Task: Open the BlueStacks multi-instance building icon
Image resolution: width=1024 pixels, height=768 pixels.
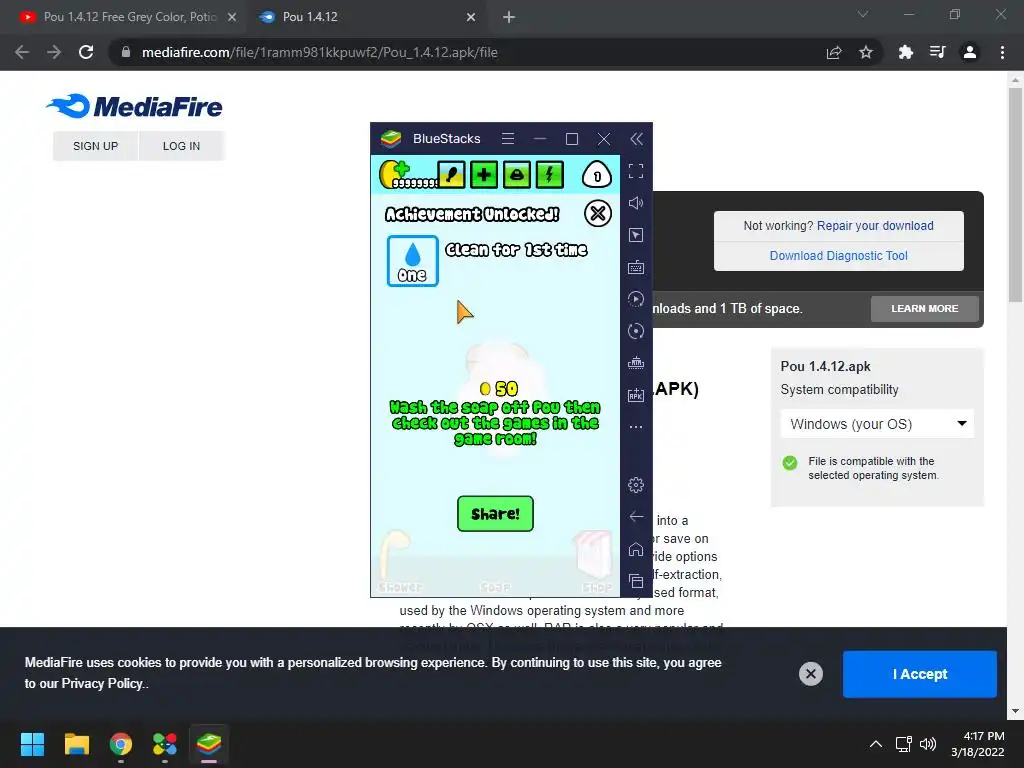Action: click(636, 363)
